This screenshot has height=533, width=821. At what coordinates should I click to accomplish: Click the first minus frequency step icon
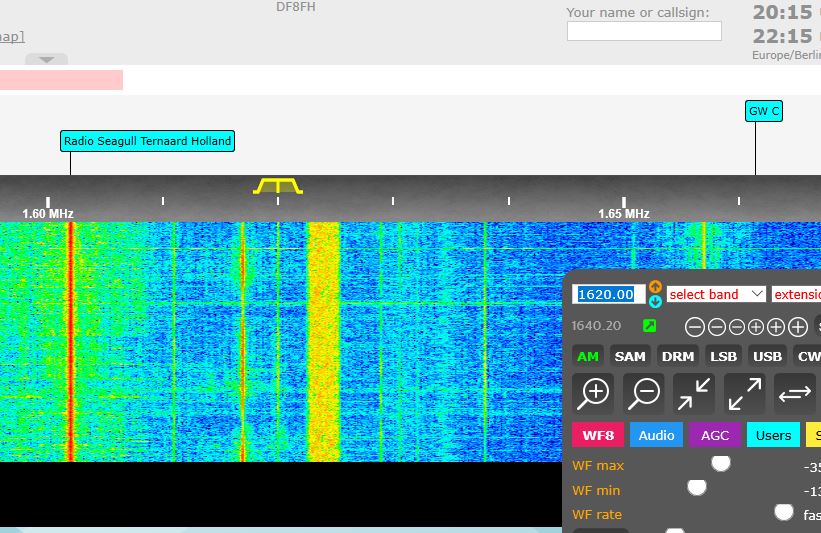click(x=695, y=327)
